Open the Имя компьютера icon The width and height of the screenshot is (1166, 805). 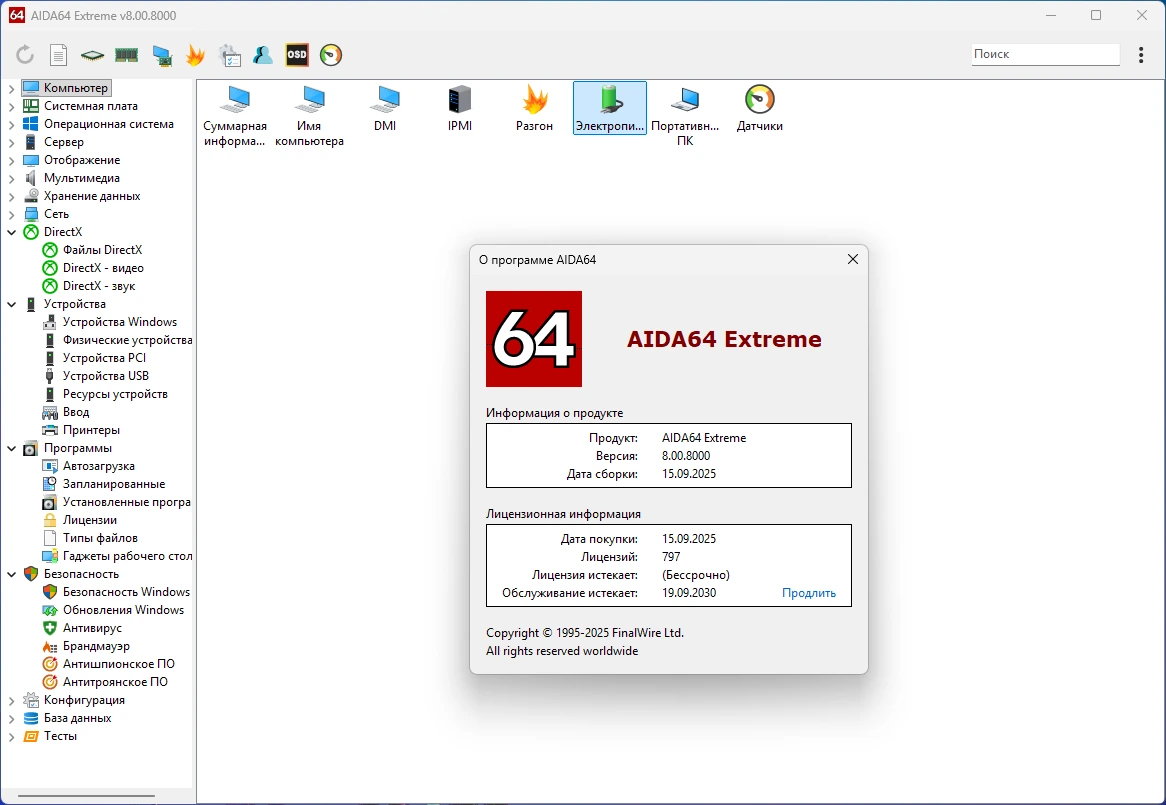tap(309, 116)
